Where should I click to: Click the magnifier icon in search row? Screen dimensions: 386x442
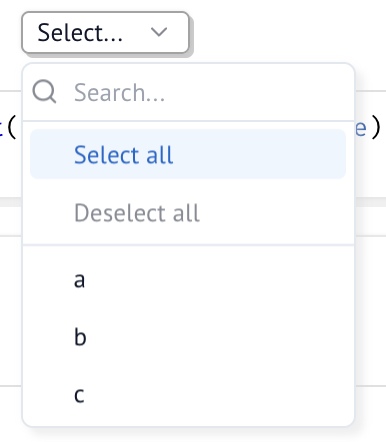coord(44,91)
